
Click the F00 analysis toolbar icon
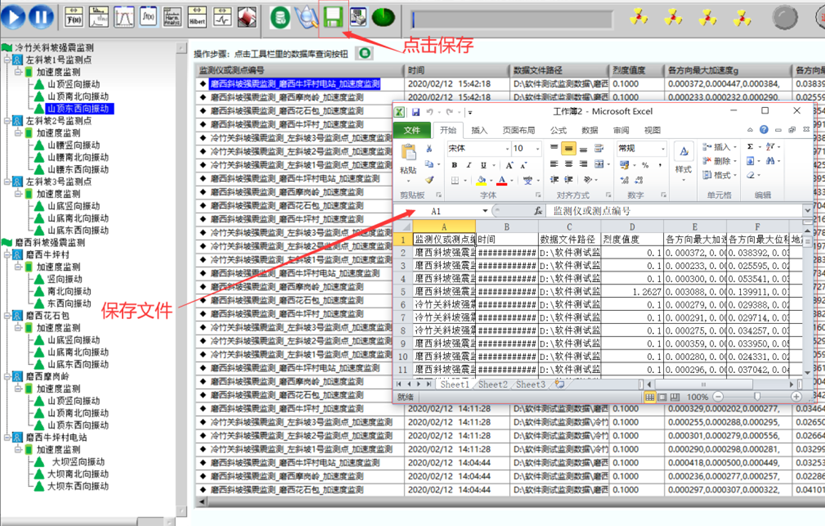[75, 17]
